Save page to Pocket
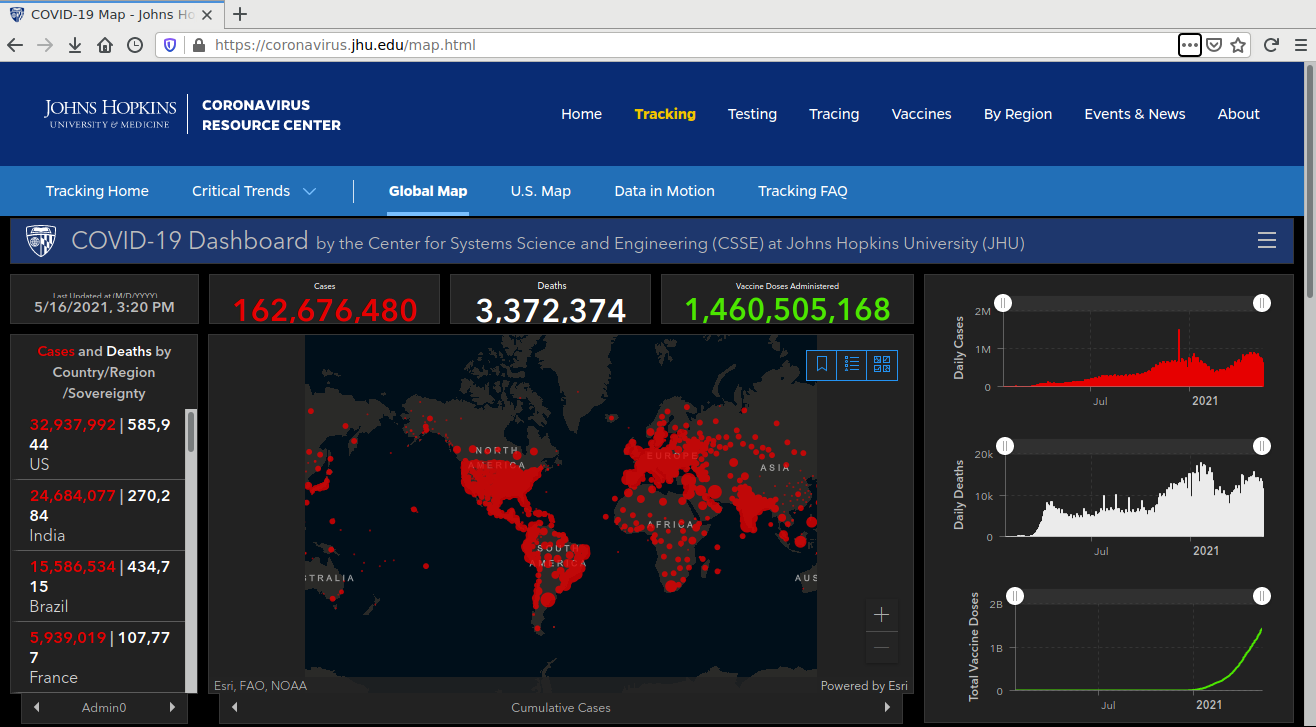The image size is (1316, 727). [1213, 45]
